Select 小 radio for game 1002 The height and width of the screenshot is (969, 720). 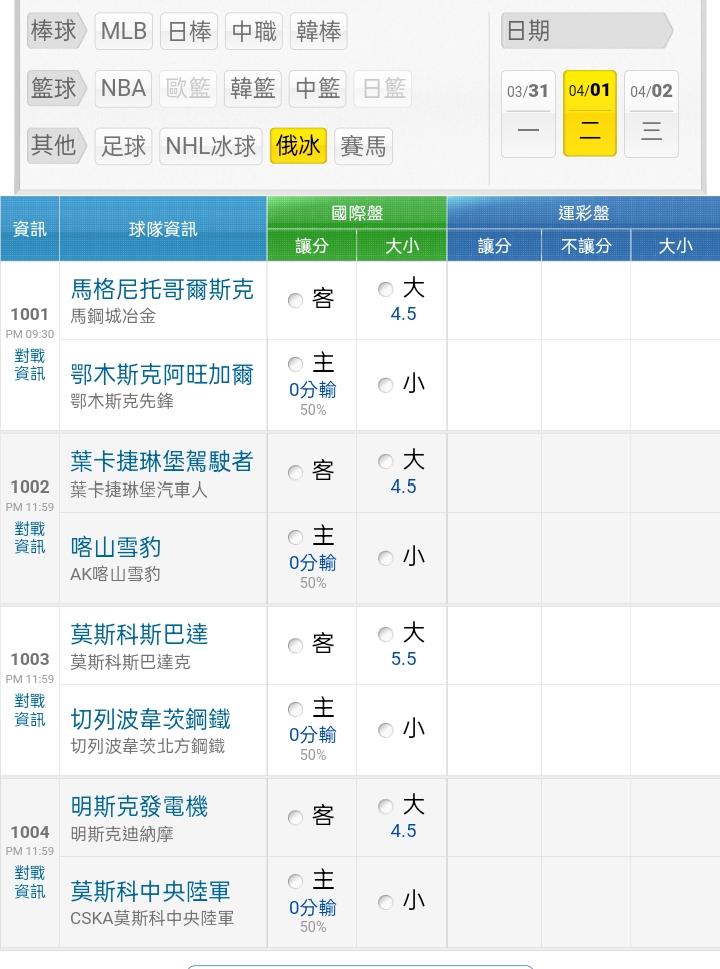tap(386, 558)
